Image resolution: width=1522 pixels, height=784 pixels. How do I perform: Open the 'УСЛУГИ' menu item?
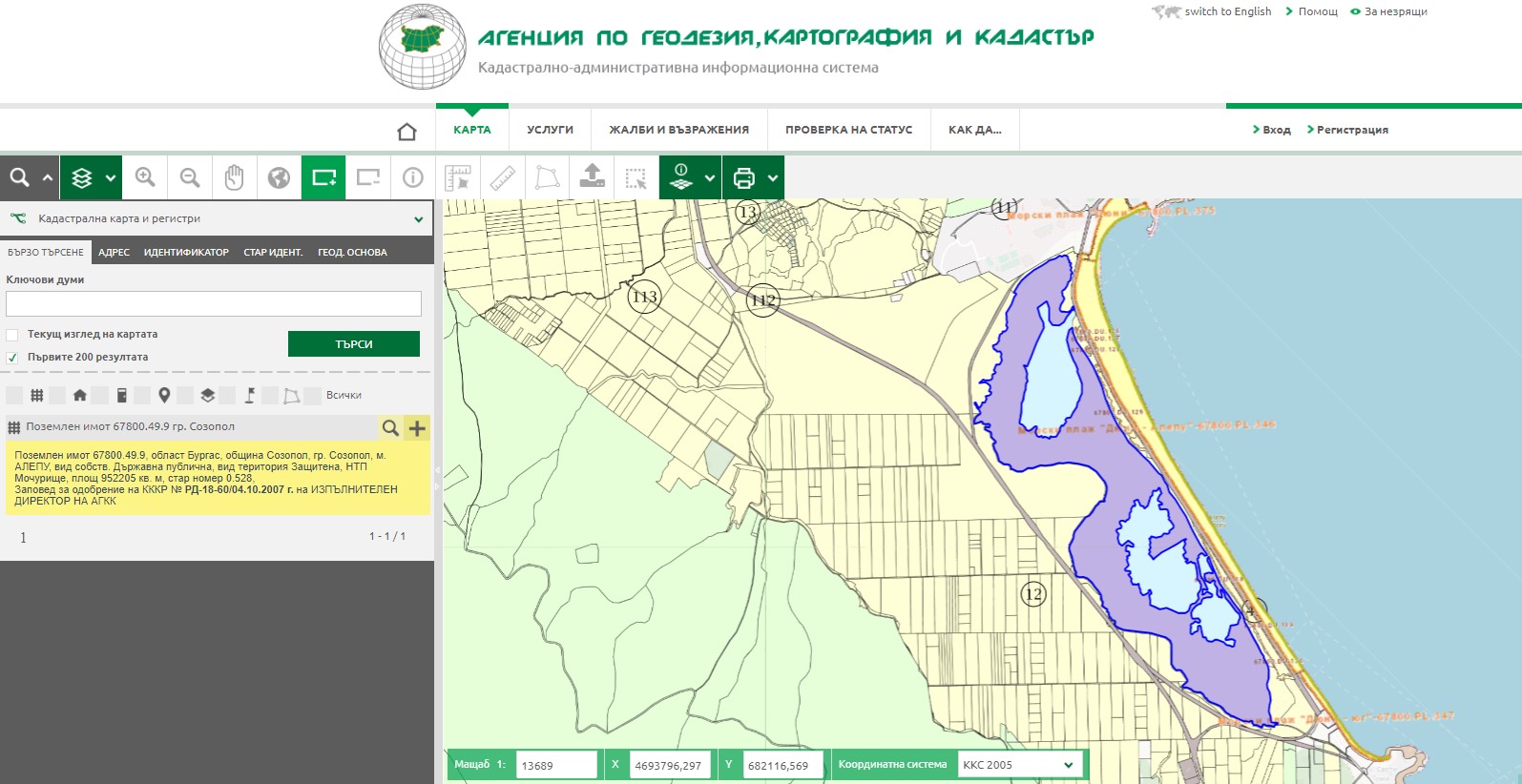(x=550, y=130)
